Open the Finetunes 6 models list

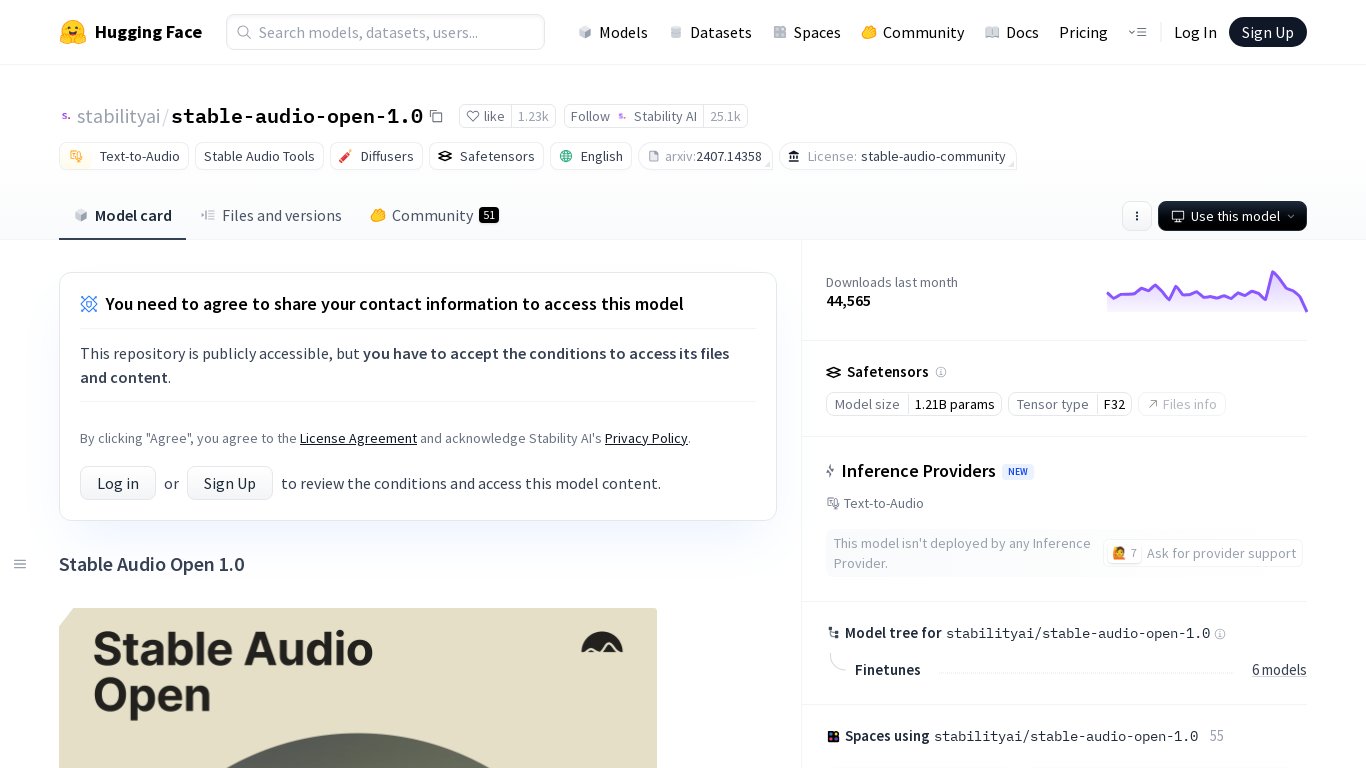(1278, 670)
